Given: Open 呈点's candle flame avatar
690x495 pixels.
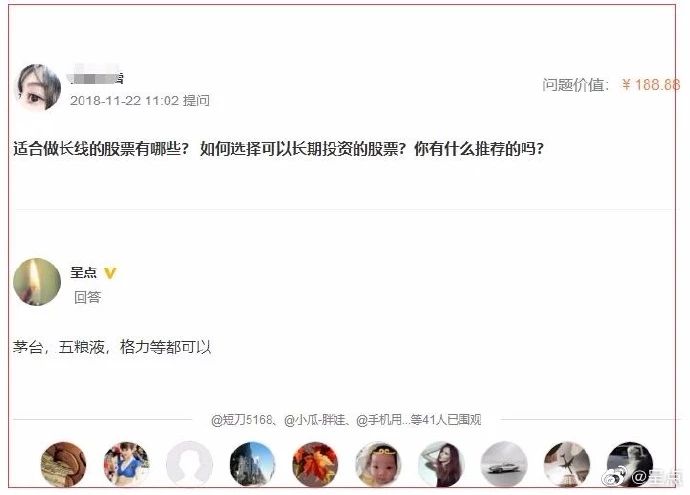Looking at the screenshot, I should pyautogui.click(x=37, y=282).
